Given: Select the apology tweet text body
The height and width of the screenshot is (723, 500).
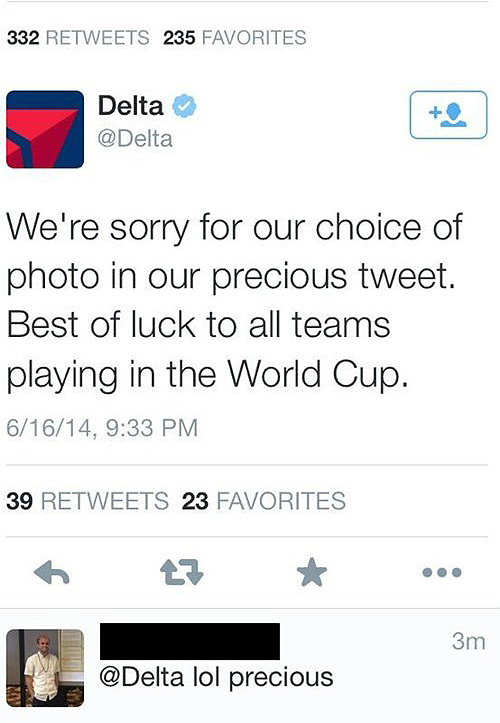Looking at the screenshot, I should (x=234, y=300).
